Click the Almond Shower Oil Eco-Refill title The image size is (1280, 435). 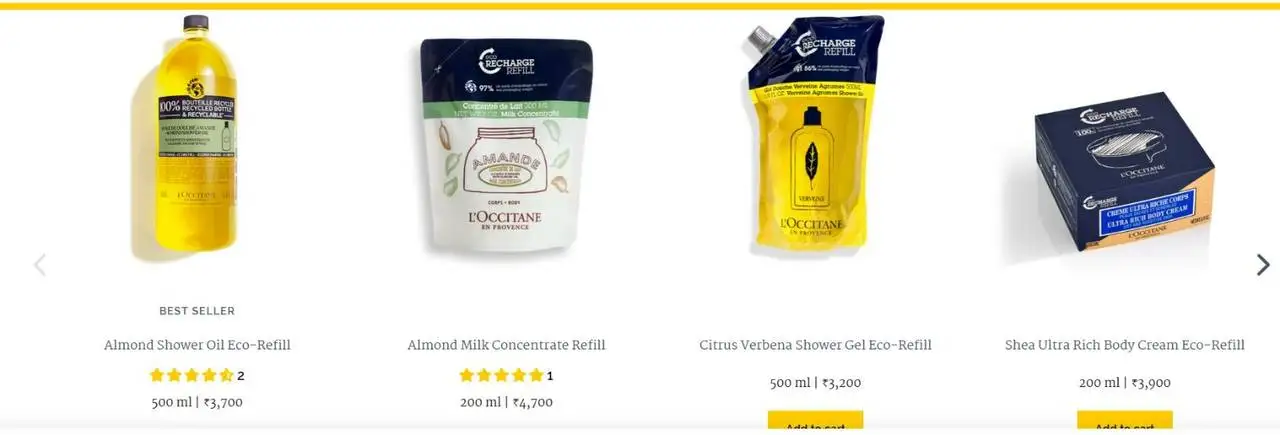pos(197,345)
